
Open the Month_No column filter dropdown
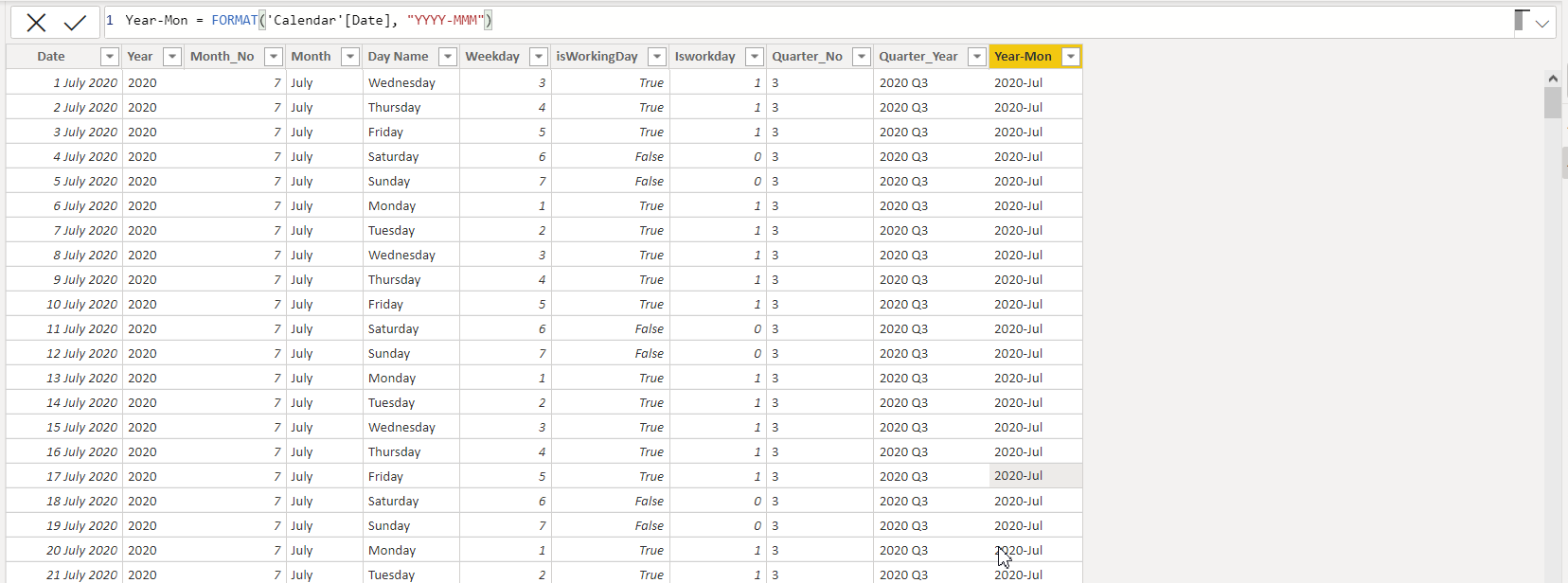pos(274,57)
